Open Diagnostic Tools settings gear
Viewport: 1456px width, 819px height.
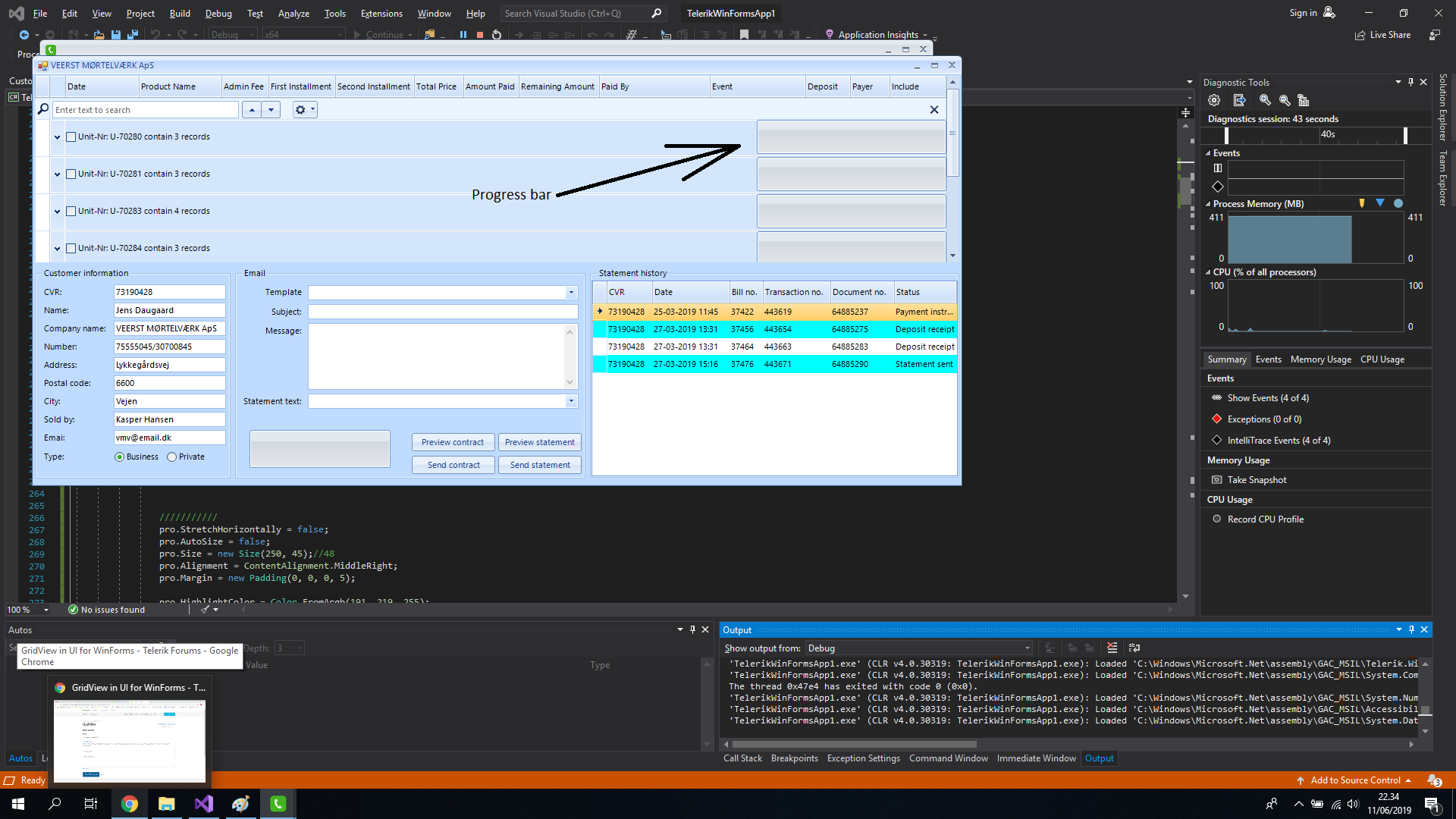(x=1214, y=100)
